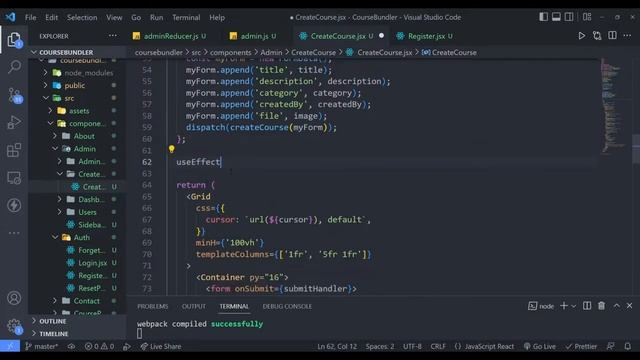Open the launch profile dropdown next to plus
640x360 pixels.
click(574, 306)
